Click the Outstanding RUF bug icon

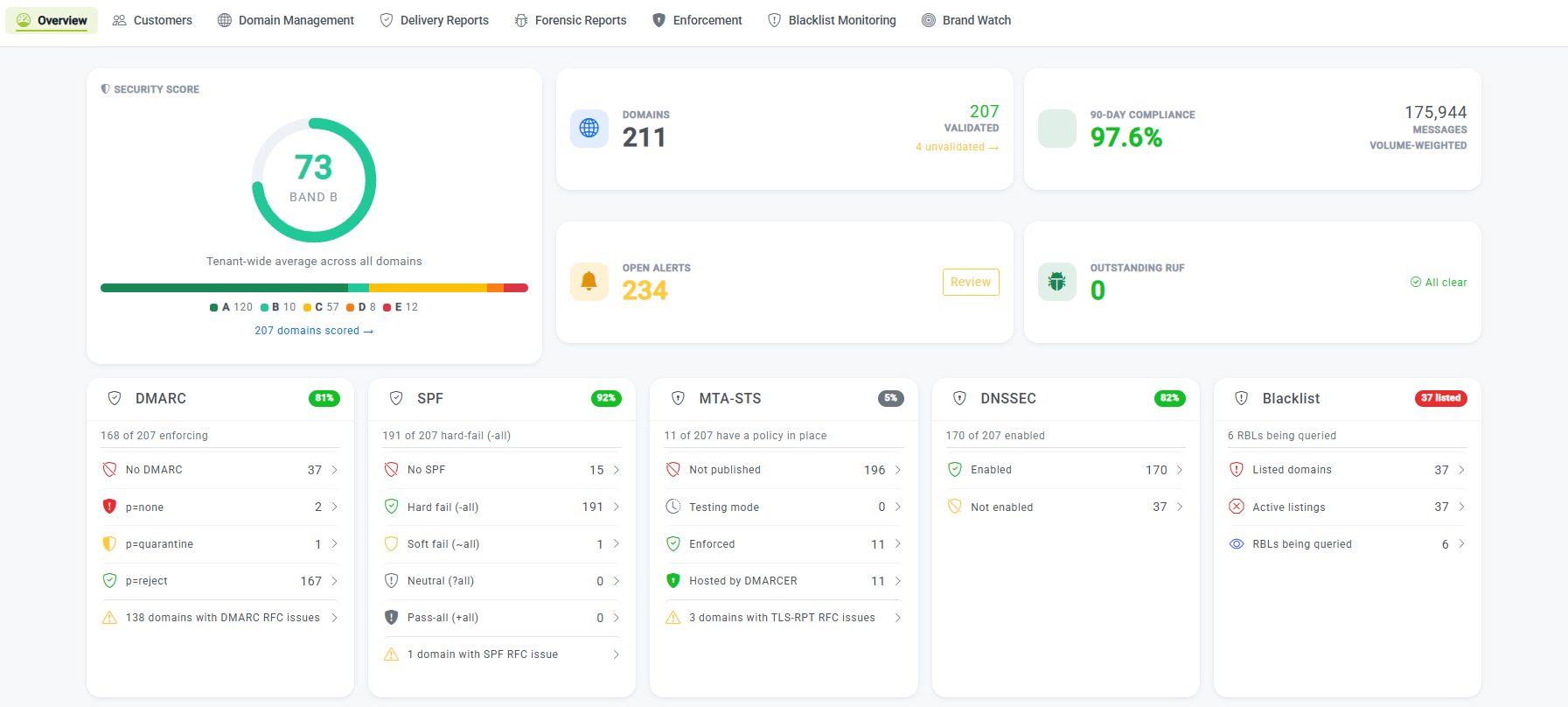click(x=1057, y=281)
